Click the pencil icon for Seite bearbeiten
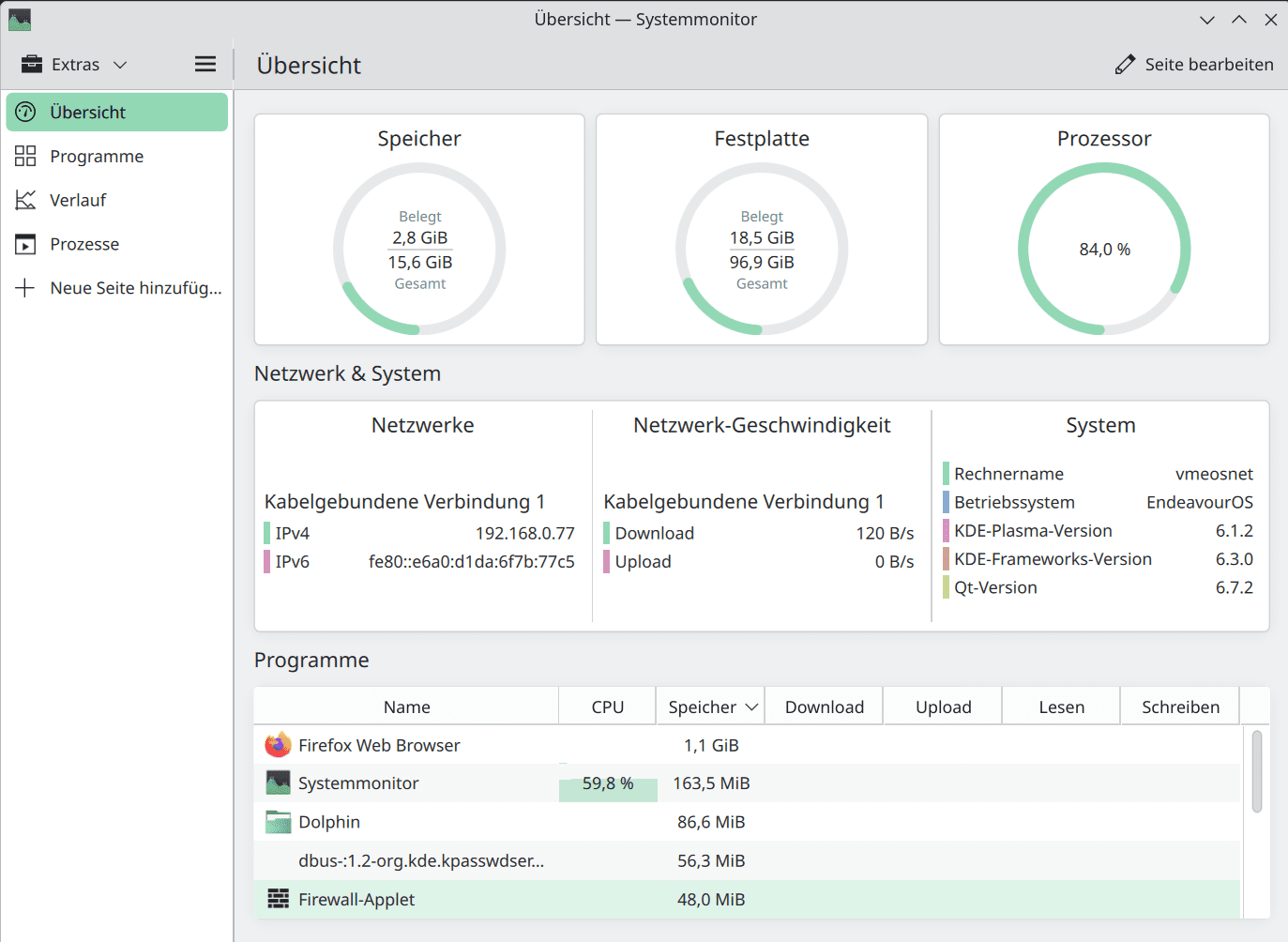This screenshot has height=942, width=1288. coord(1125,64)
